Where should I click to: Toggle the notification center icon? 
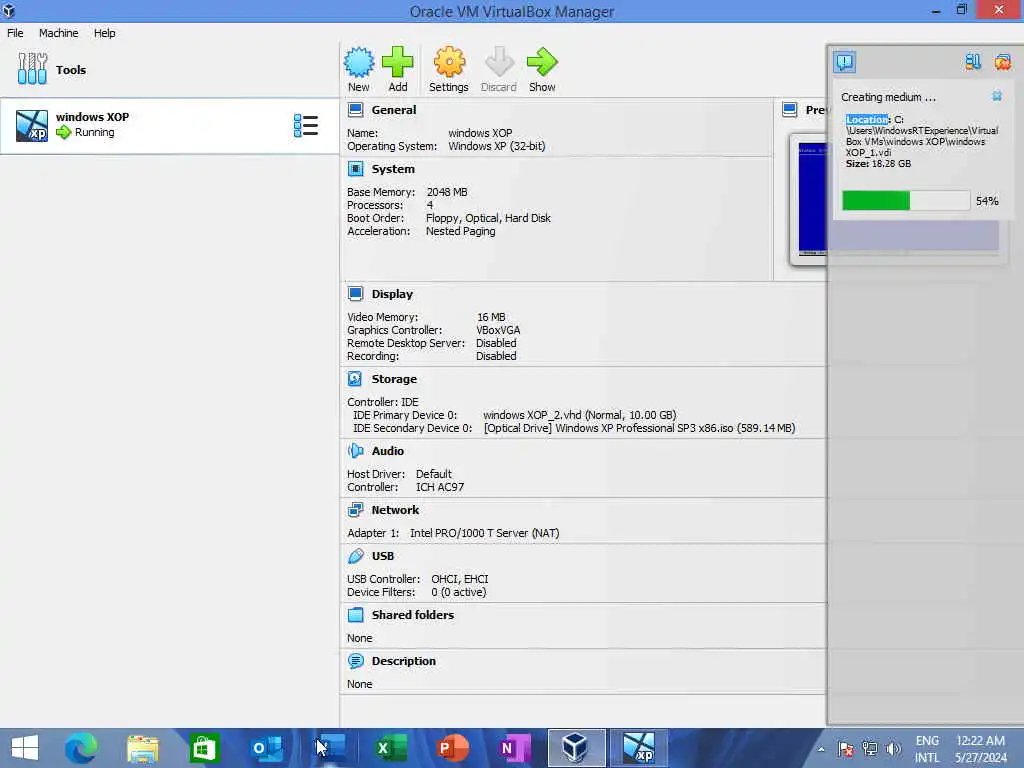tap(844, 62)
